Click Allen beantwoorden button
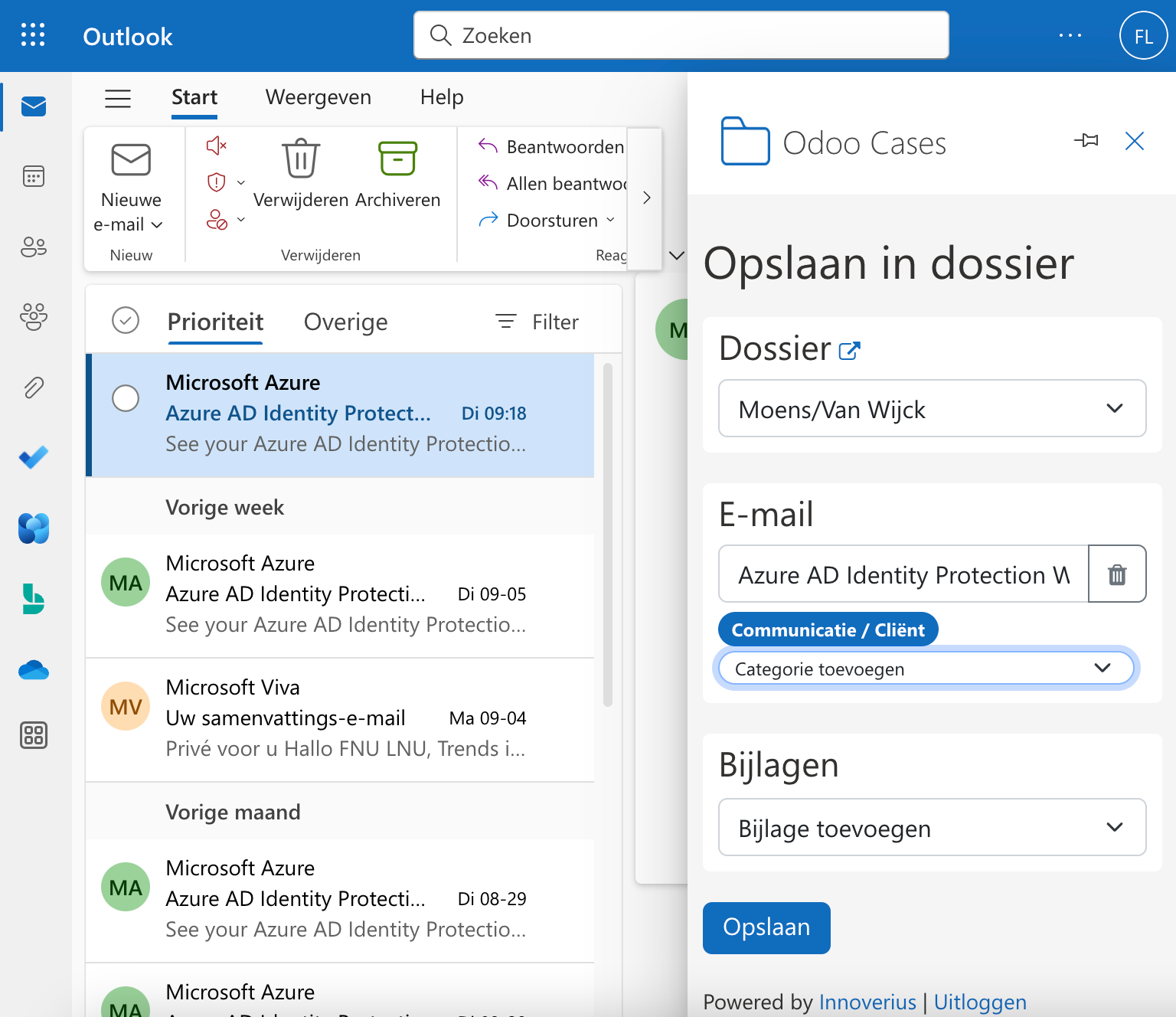 [x=551, y=183]
